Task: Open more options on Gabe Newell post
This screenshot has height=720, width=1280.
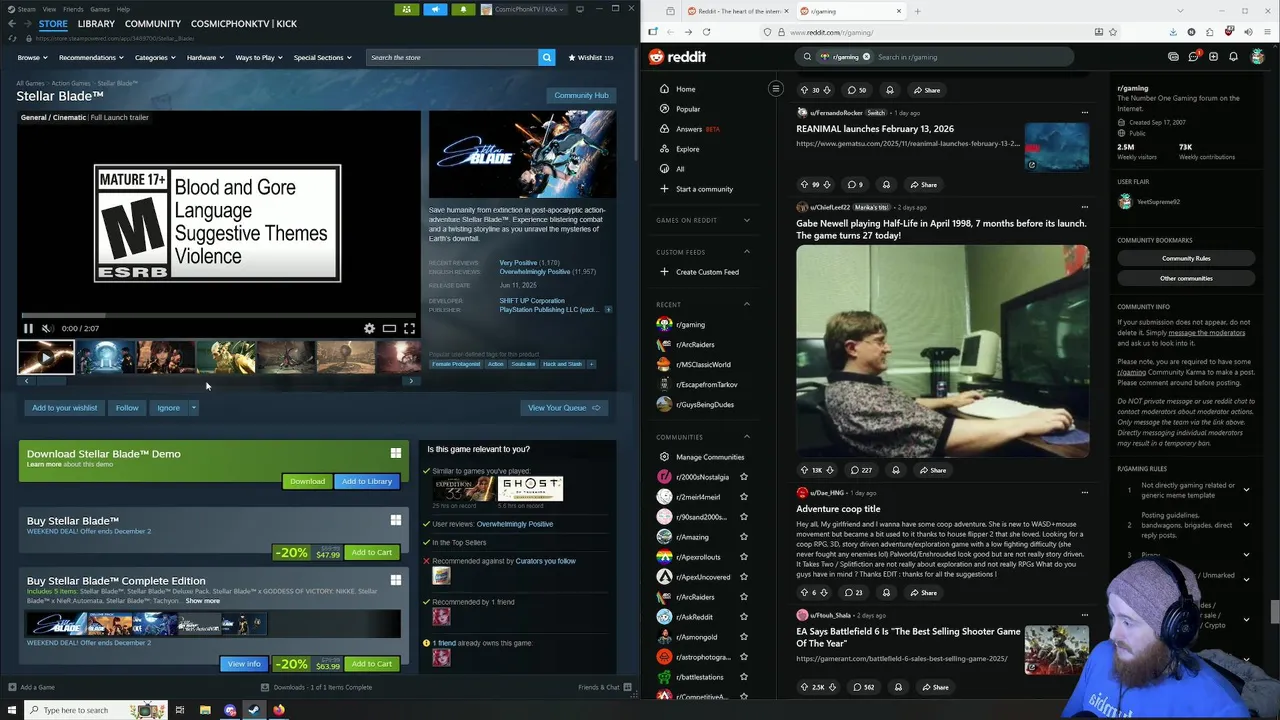Action: [1084, 207]
